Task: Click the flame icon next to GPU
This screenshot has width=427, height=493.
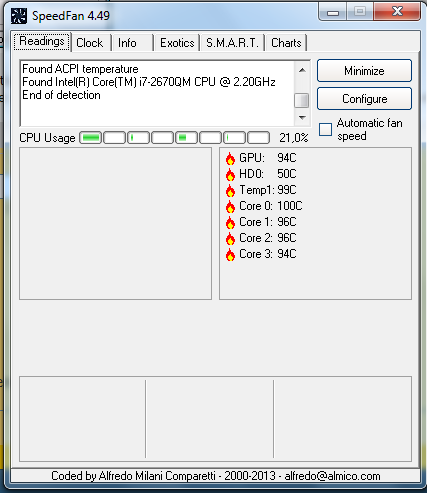Action: tap(230, 159)
